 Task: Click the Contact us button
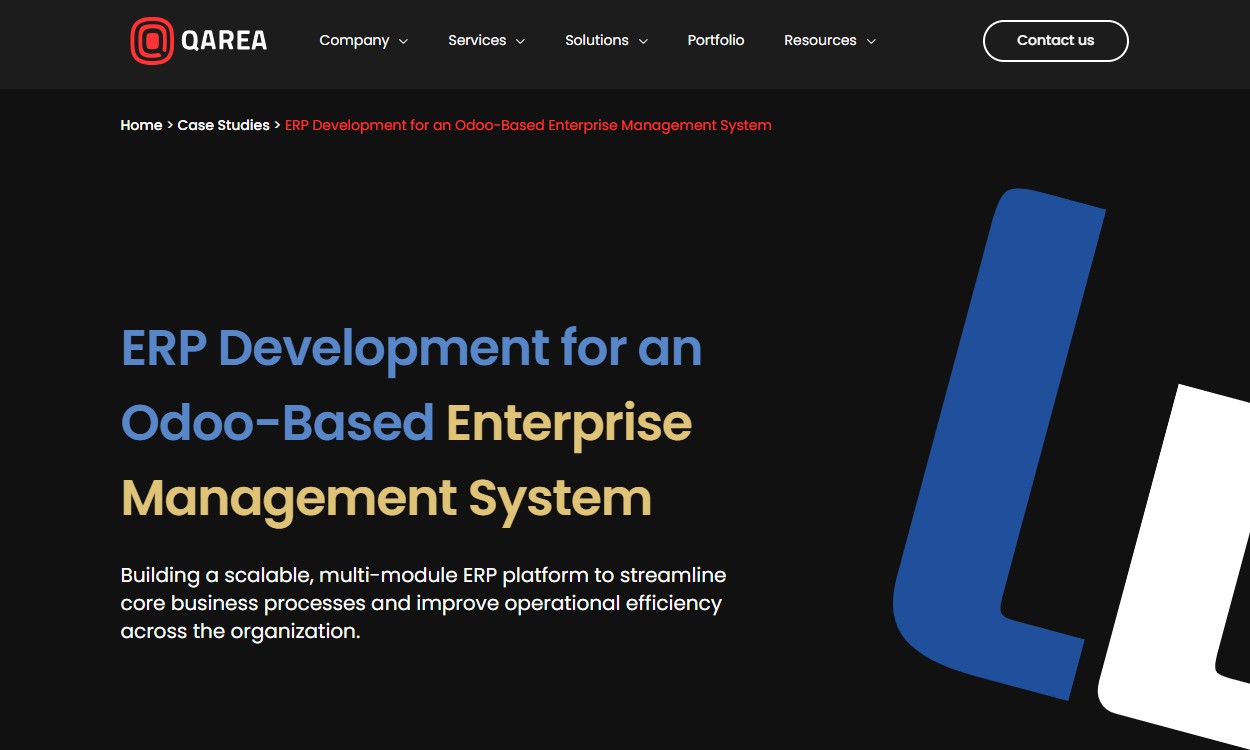pyautogui.click(x=1056, y=41)
